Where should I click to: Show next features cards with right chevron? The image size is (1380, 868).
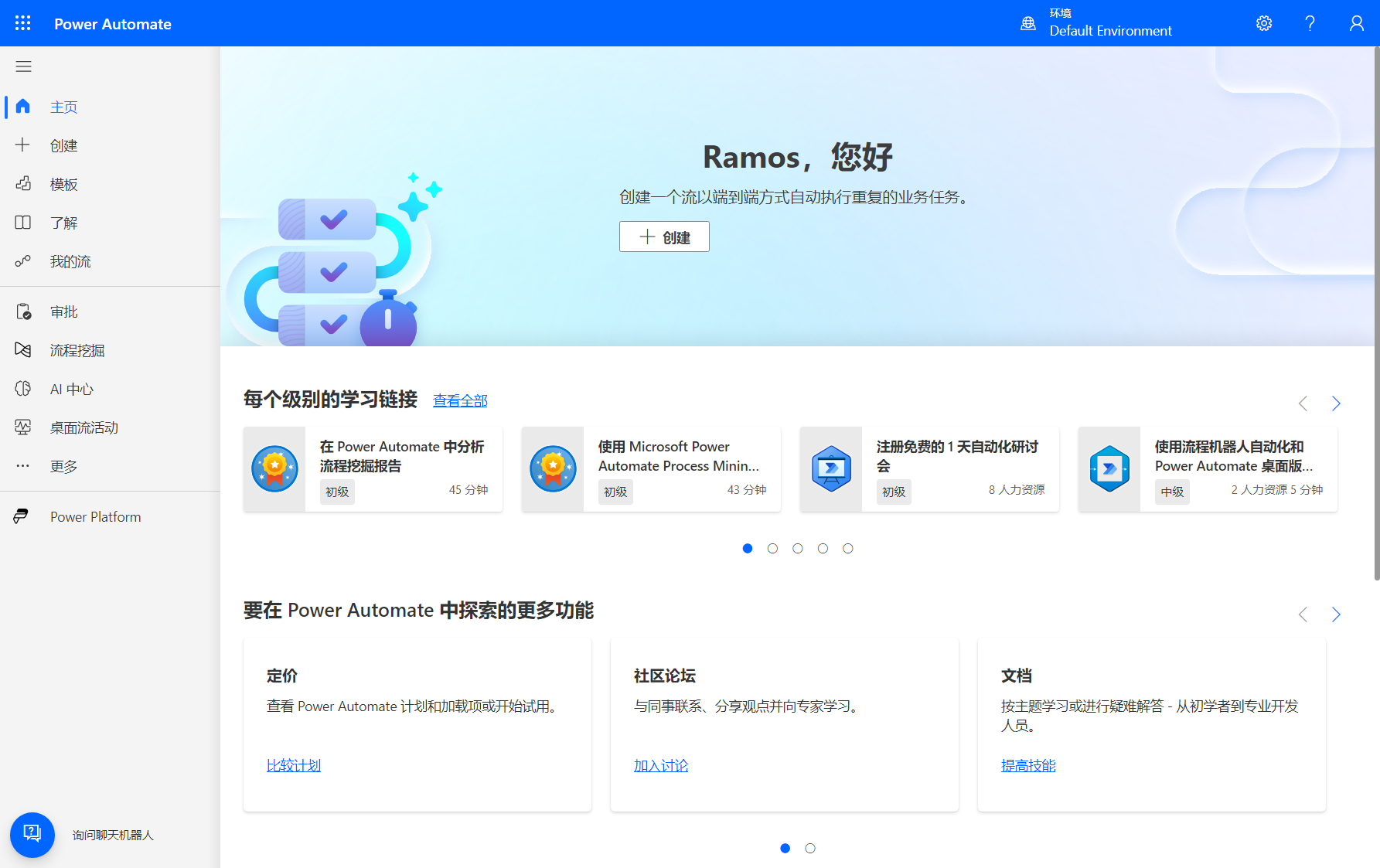[x=1336, y=614]
